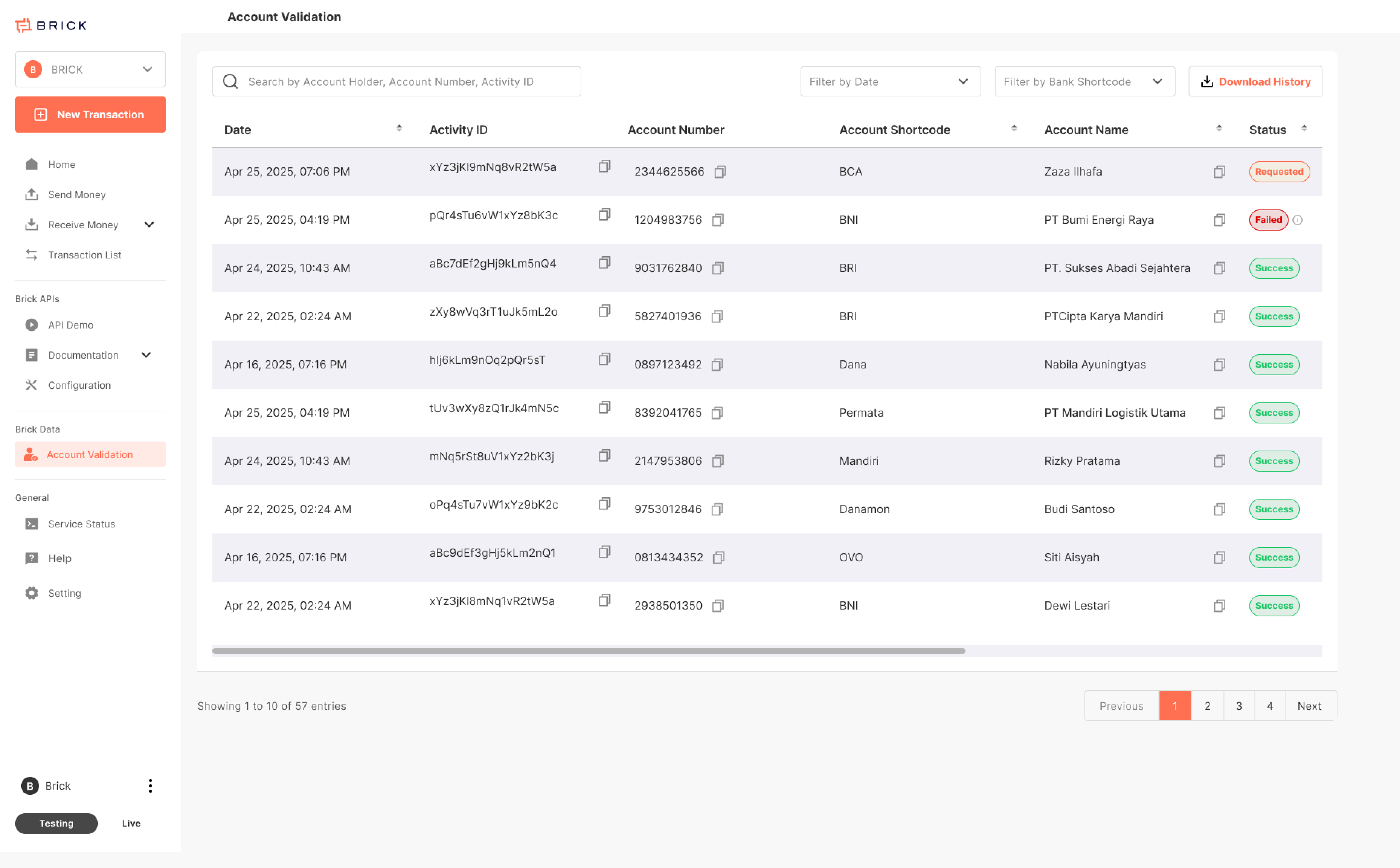Copy activity ID oPq4sTu7vW1xYz9bK2c
Image resolution: width=1400 pixels, height=868 pixels.
tap(604, 504)
